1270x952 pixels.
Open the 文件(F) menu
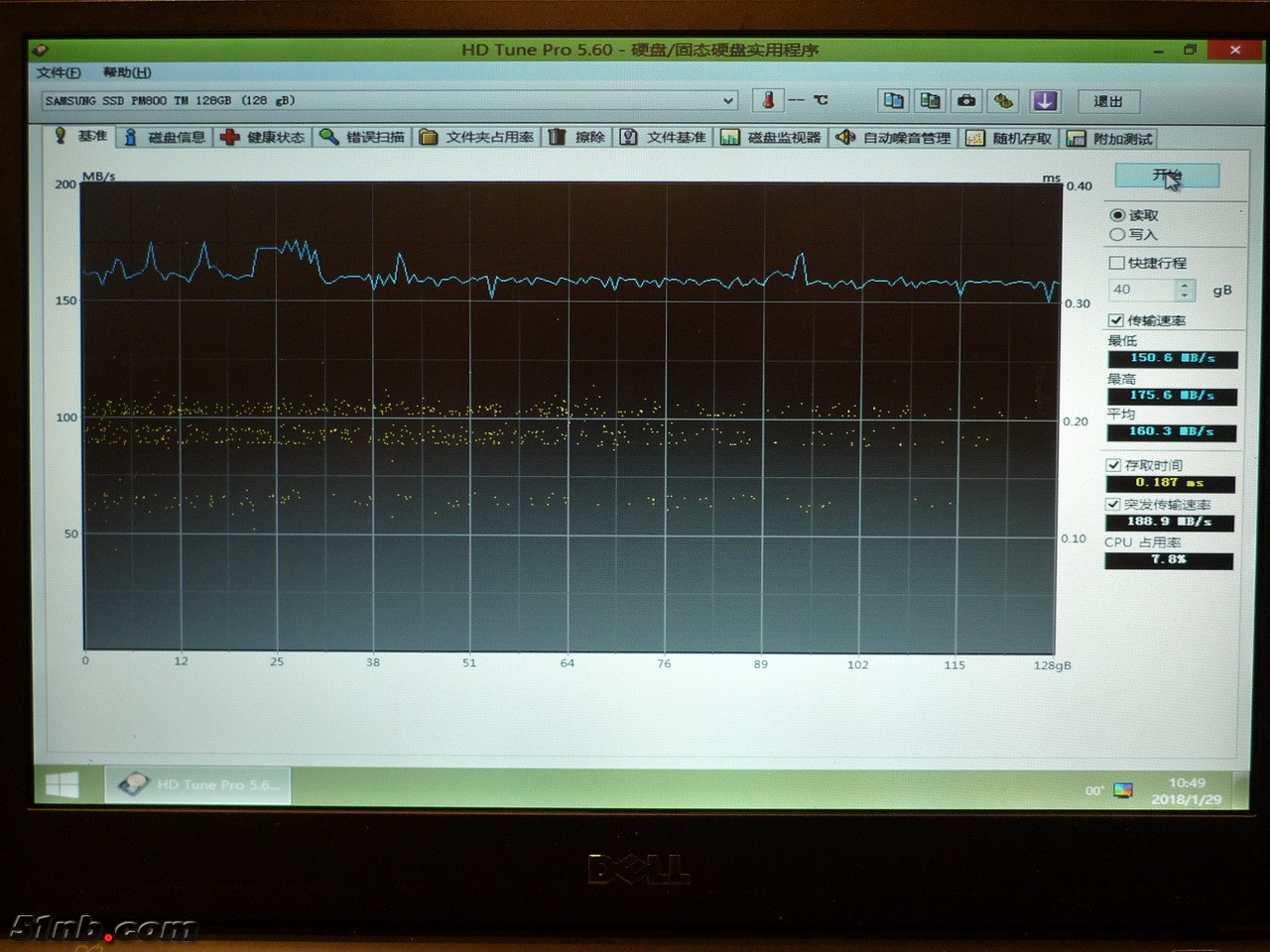coord(59,72)
